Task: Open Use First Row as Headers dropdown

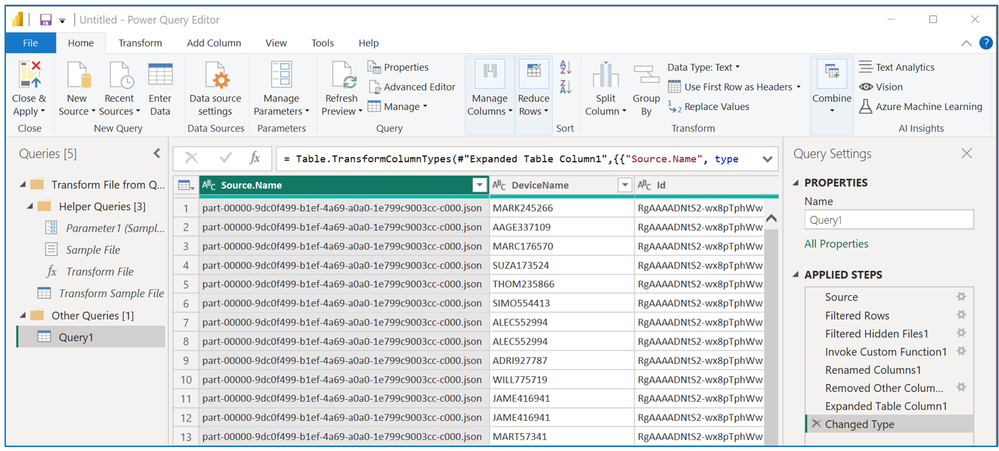Action: (735, 87)
